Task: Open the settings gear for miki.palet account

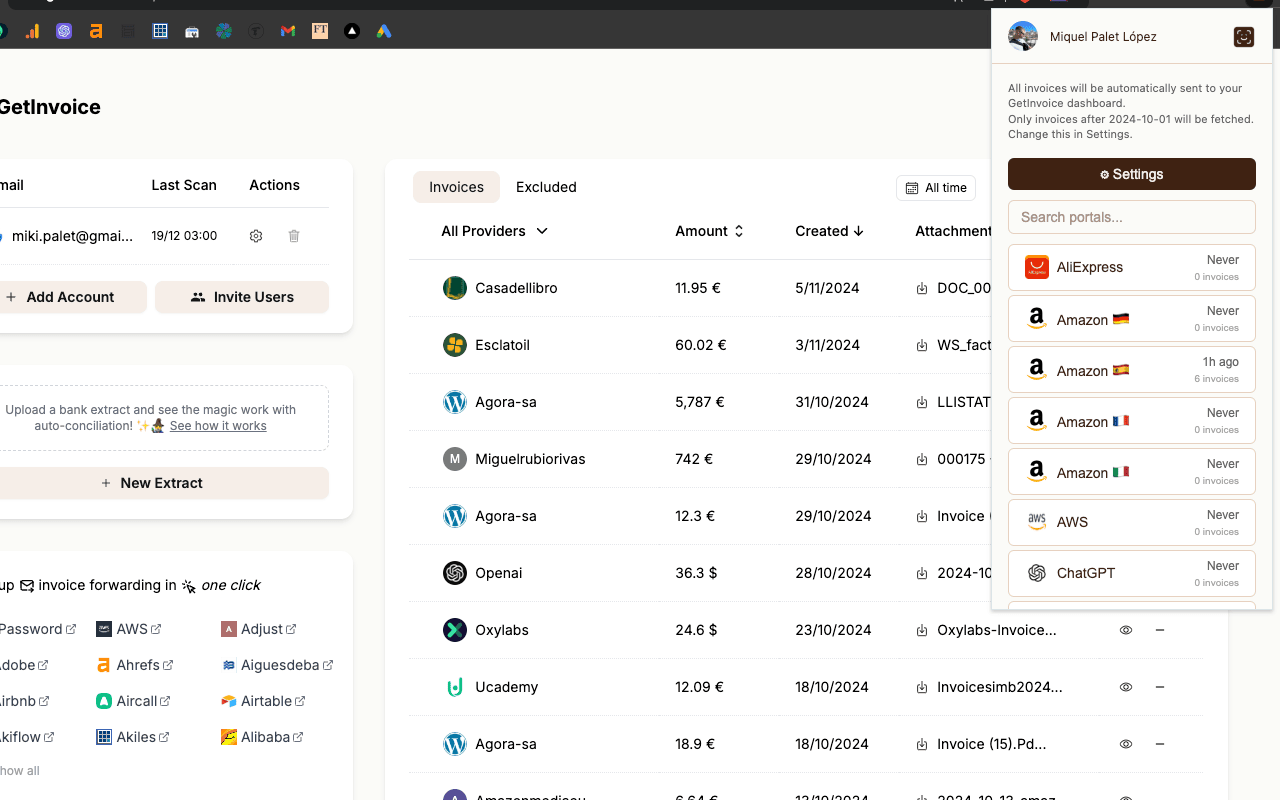Action: pyautogui.click(x=256, y=235)
